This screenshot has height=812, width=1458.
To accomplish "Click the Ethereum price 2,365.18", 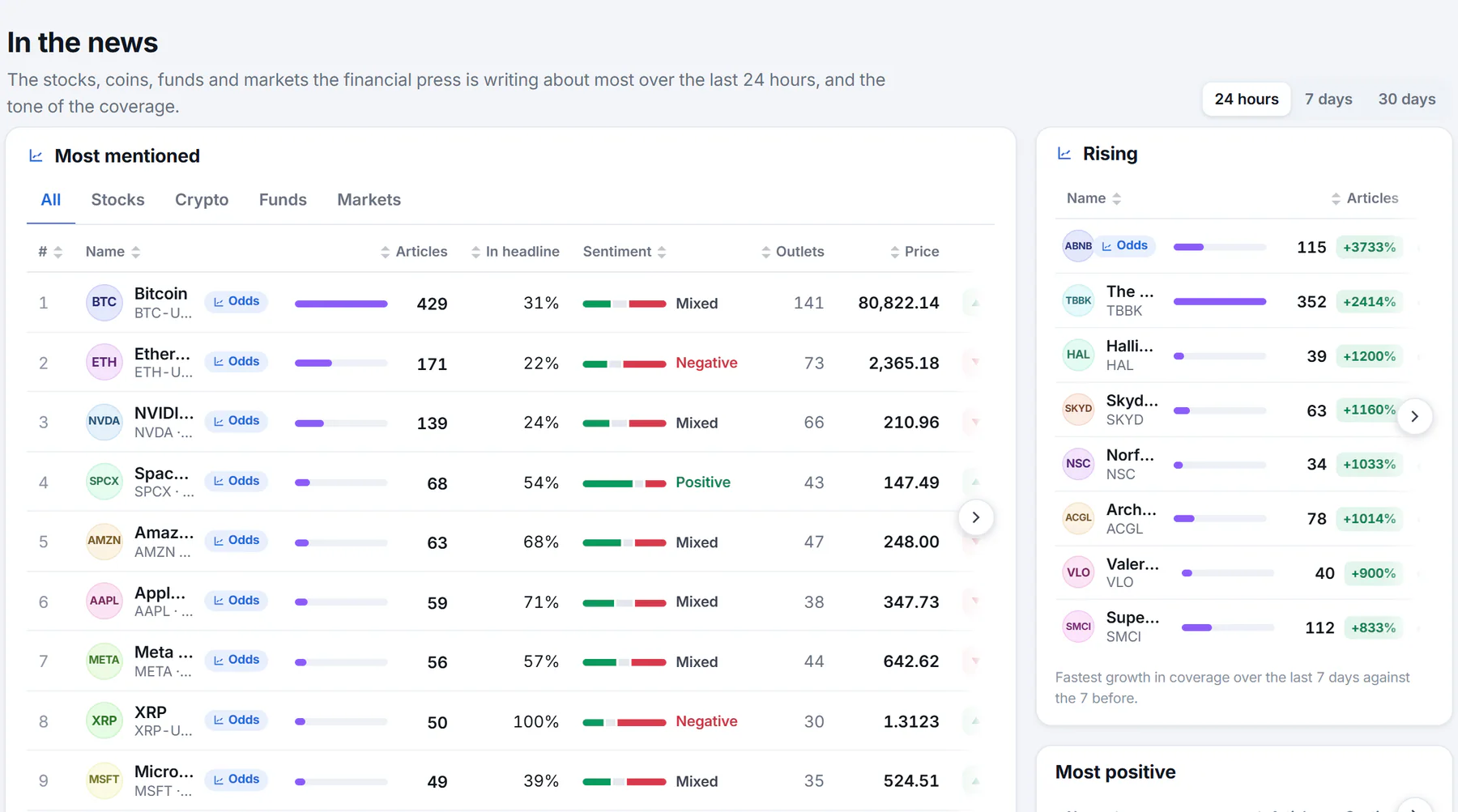I will [x=904, y=363].
